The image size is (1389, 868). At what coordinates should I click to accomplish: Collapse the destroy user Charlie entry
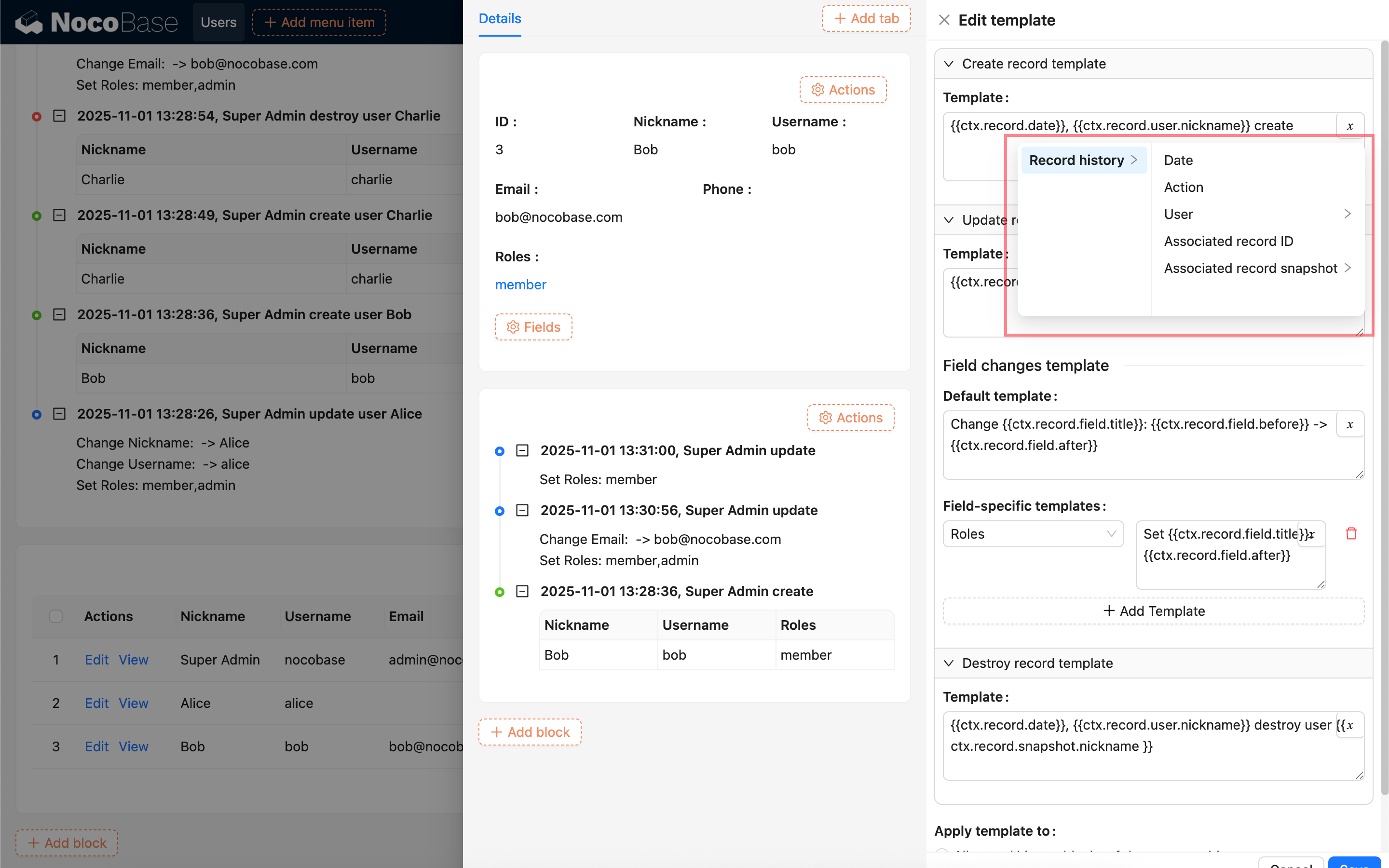(x=59, y=116)
